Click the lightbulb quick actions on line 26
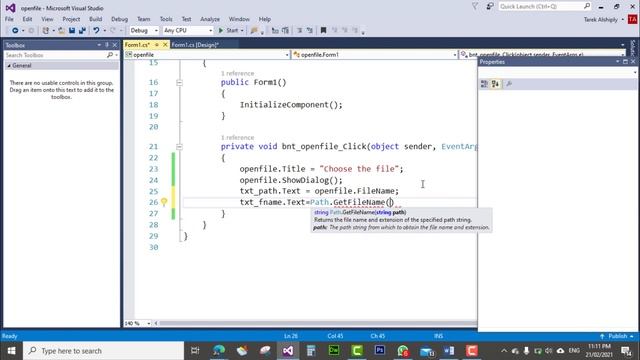This screenshot has width=640, height=360. coord(164,202)
